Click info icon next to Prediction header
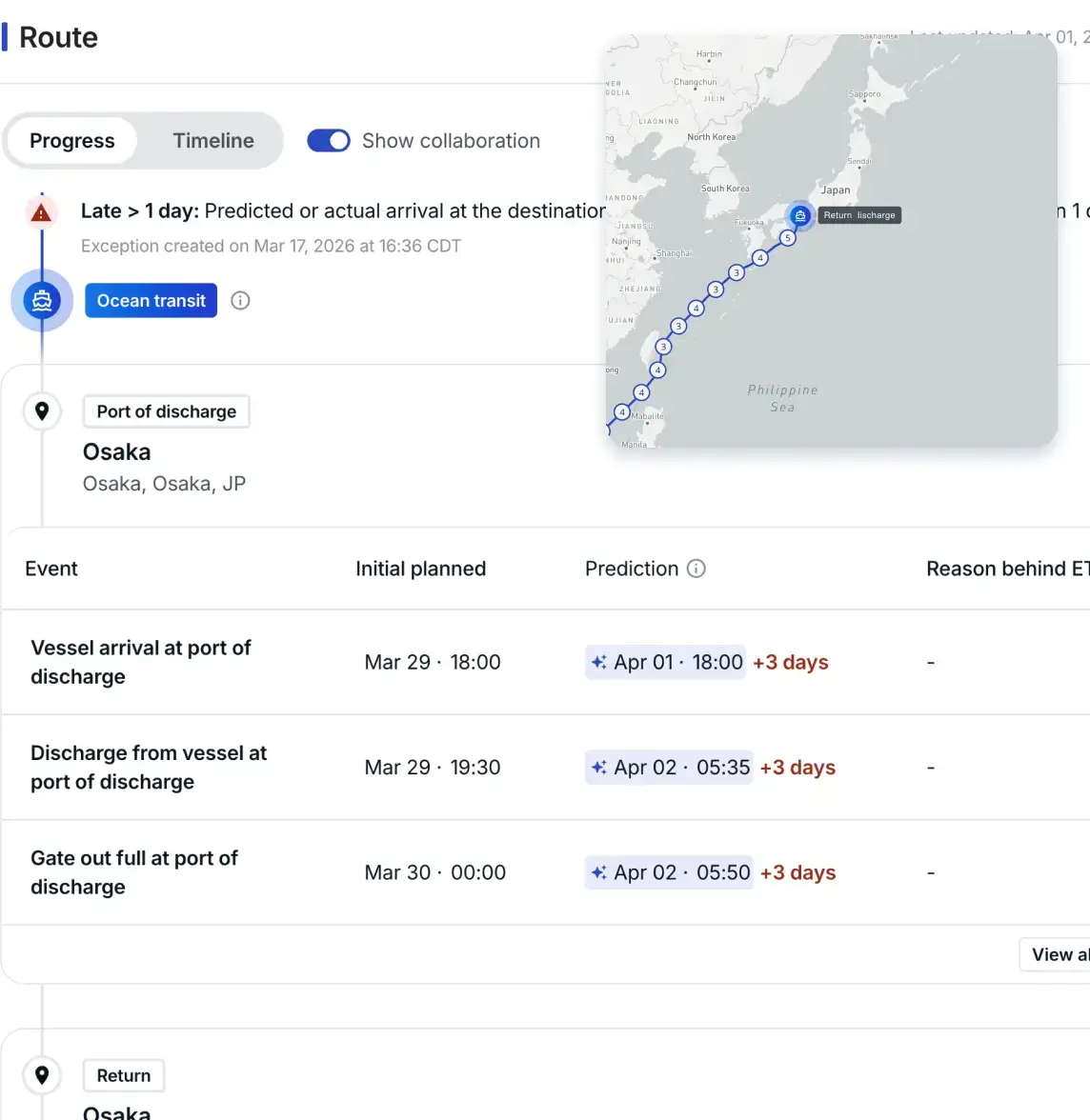This screenshot has height=1120, width=1090. pos(696,569)
